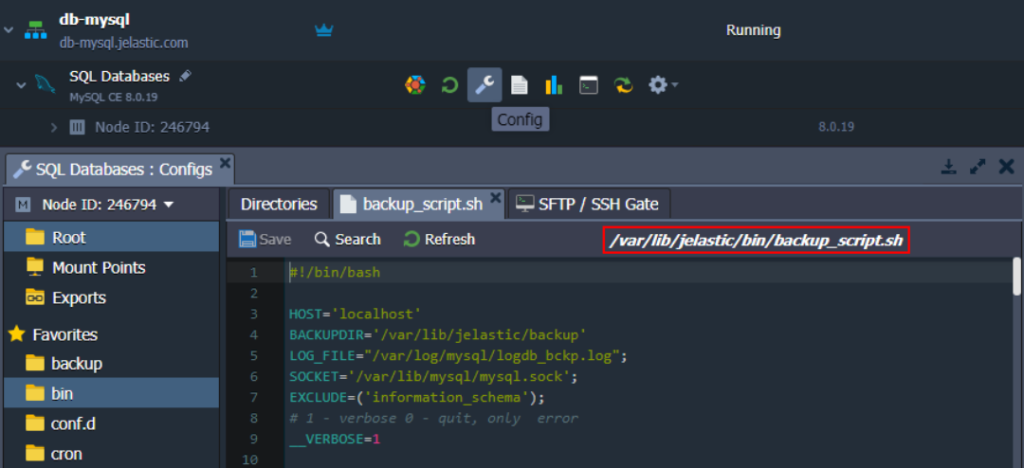The image size is (1024, 468).
Task: Click the Favorites star heading
Action: point(53,335)
